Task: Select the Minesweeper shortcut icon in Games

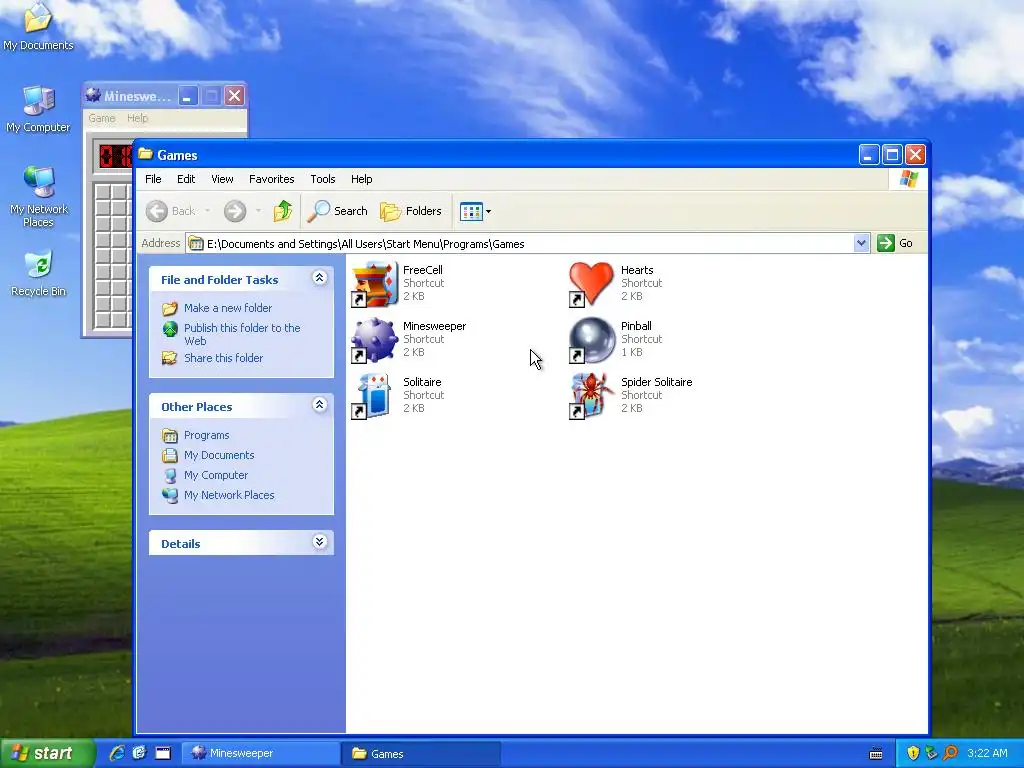Action: [374, 340]
